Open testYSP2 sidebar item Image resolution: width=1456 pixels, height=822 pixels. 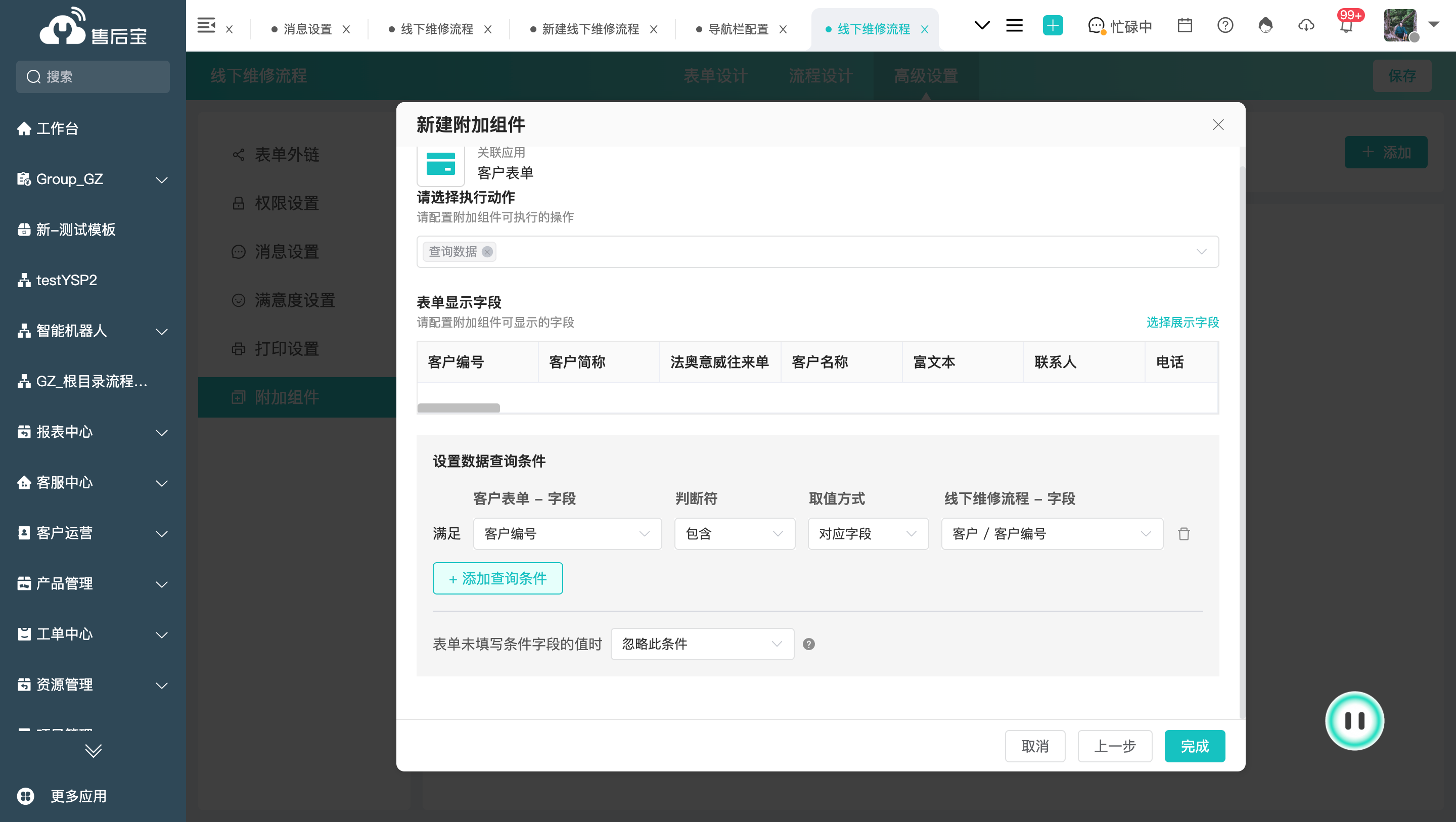(66, 281)
